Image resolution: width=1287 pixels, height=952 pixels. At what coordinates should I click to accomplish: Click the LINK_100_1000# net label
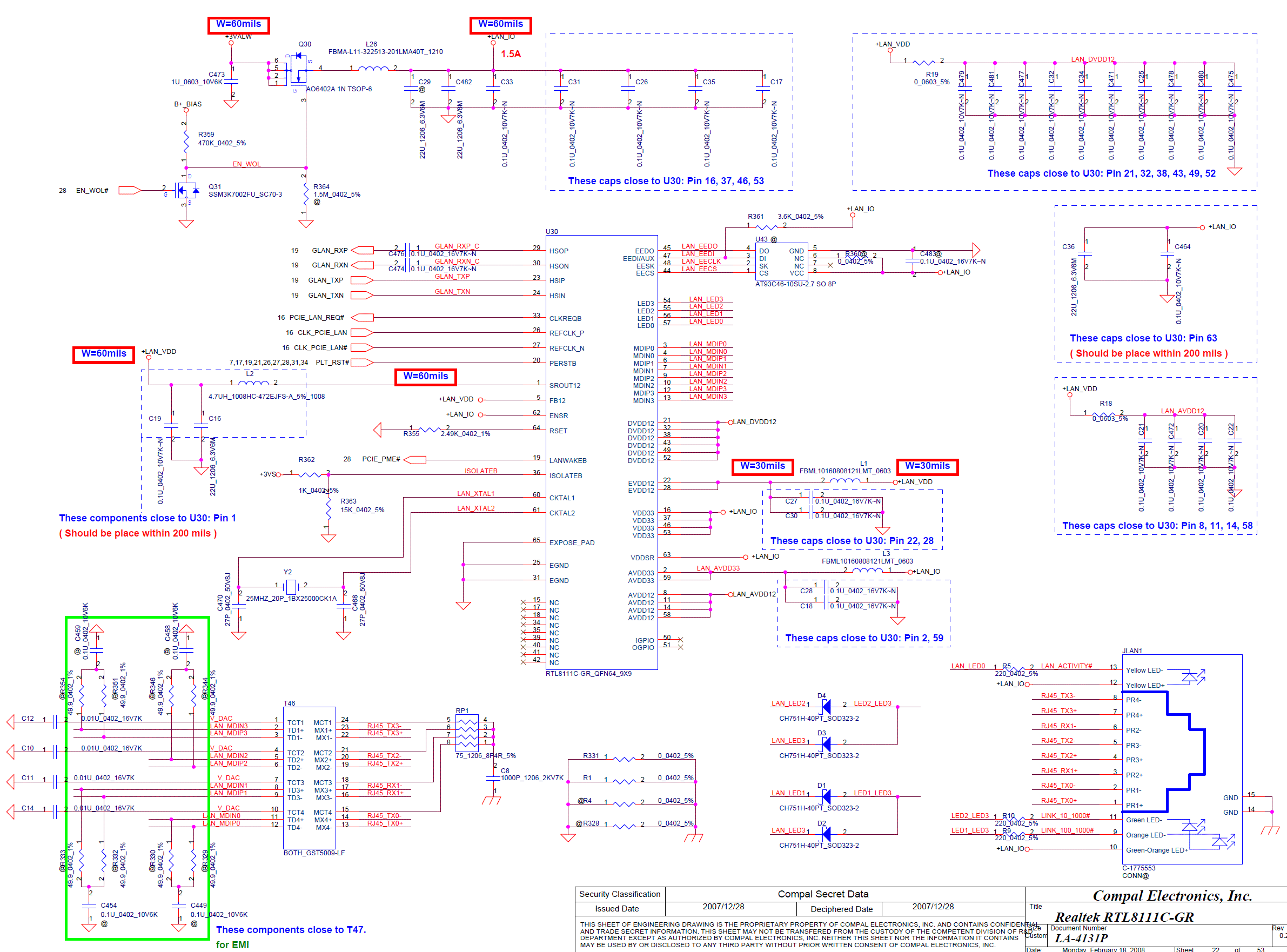(x=1067, y=830)
